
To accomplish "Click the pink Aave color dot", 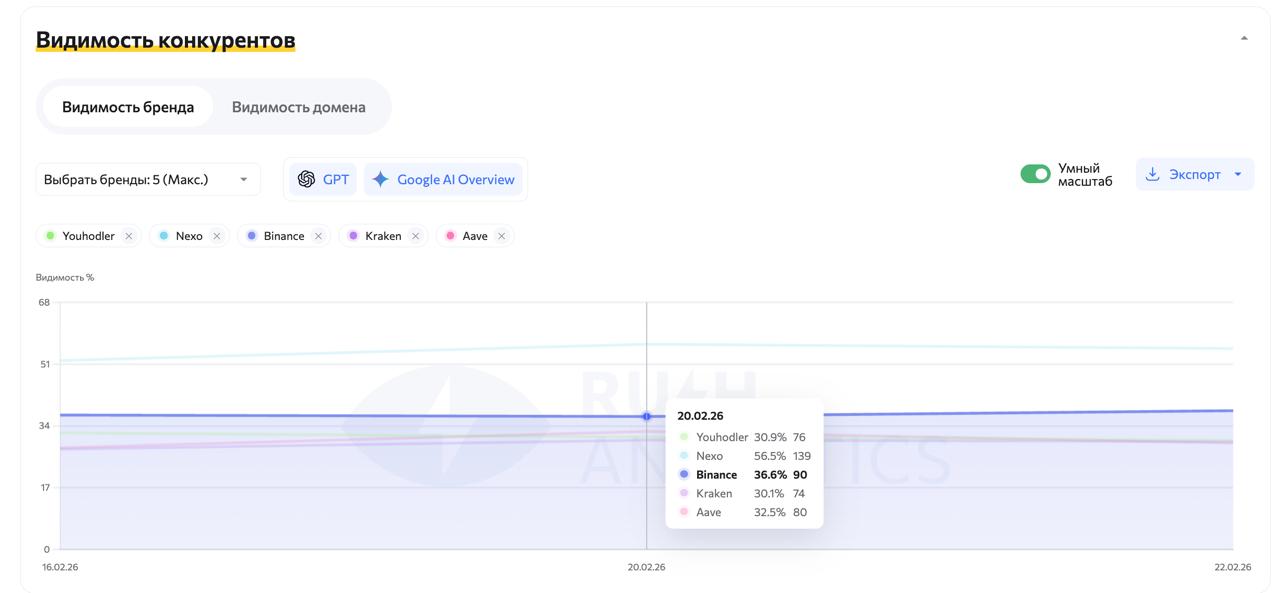I will [450, 236].
